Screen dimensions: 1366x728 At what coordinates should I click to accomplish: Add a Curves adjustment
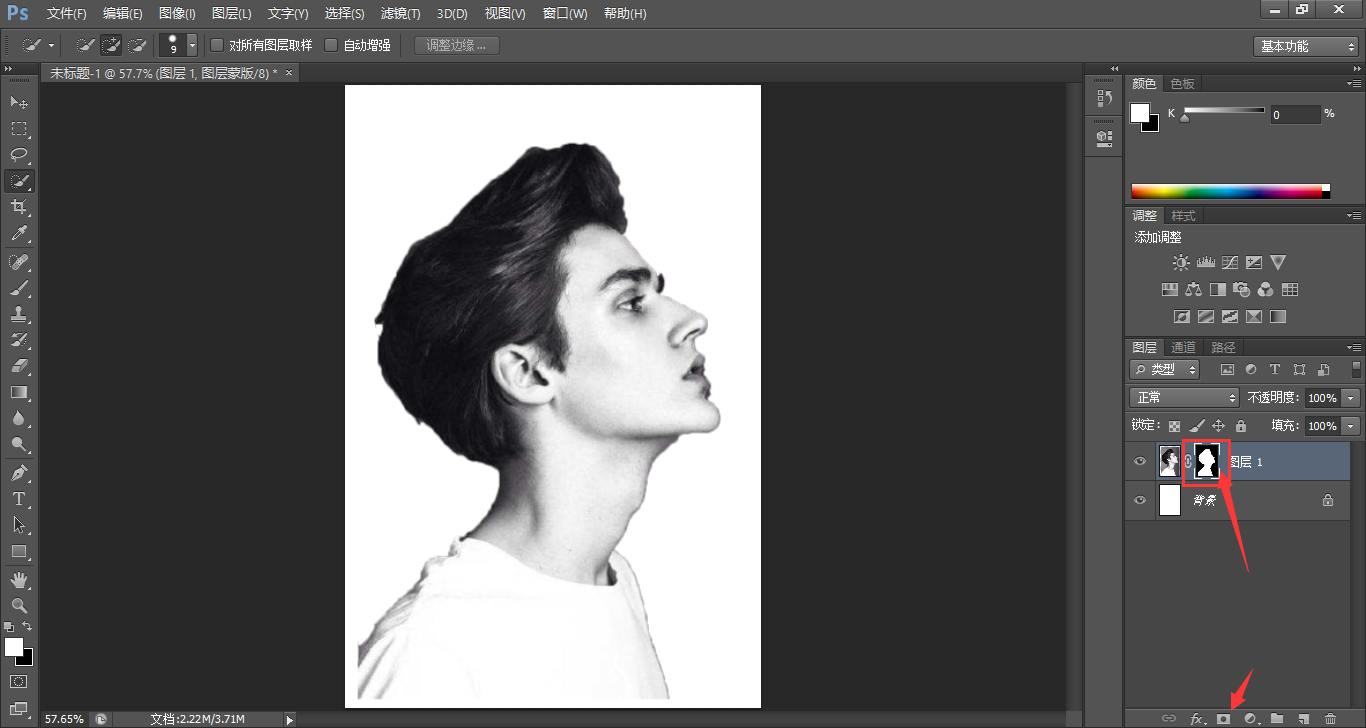point(1229,263)
